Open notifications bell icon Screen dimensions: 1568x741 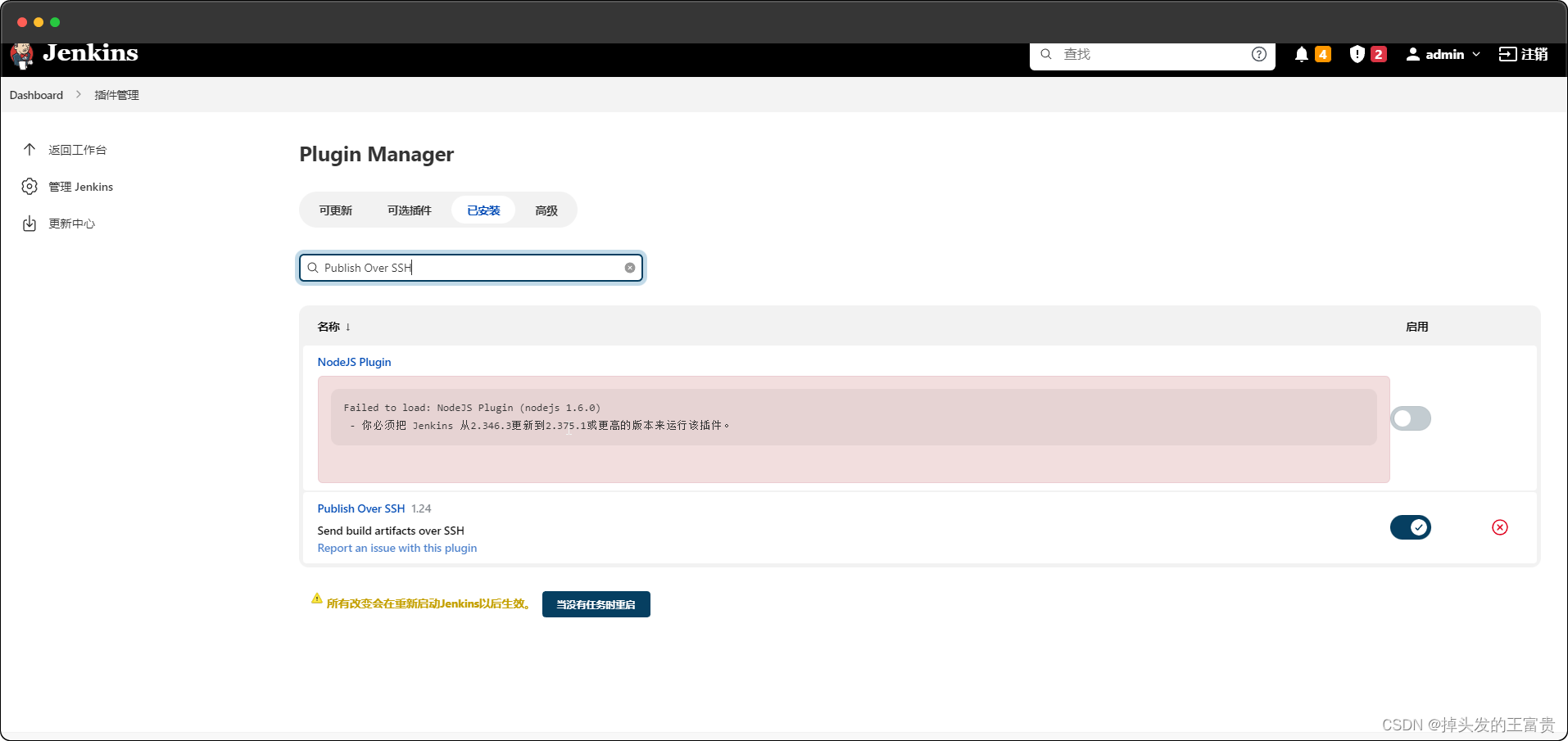(1301, 54)
